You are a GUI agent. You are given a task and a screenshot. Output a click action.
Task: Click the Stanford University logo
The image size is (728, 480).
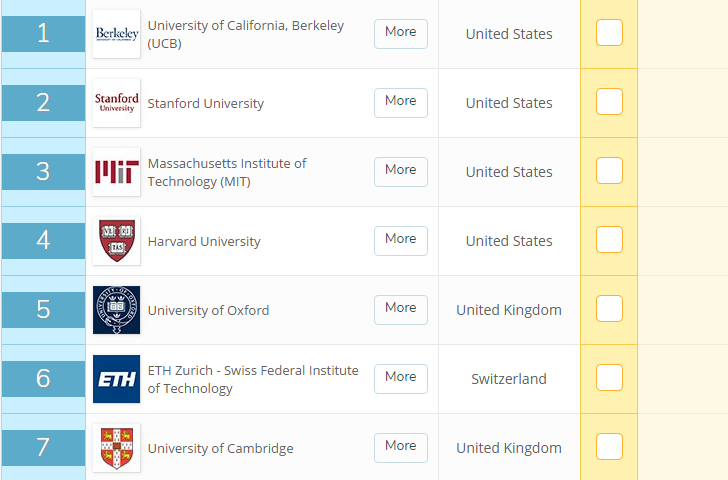pyautogui.click(x=116, y=103)
